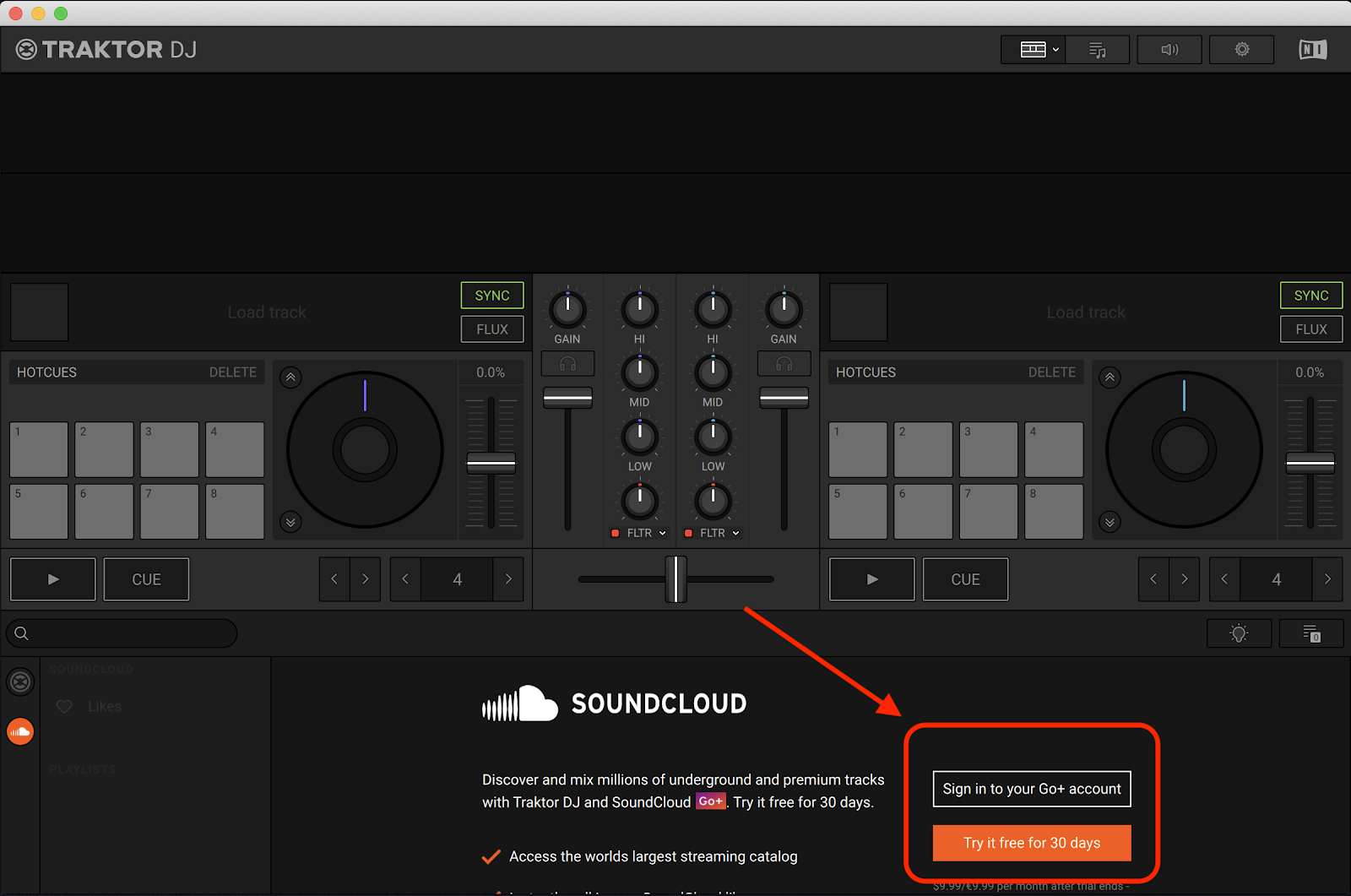
Task: Increase left deck loop size
Action: pos(508,579)
